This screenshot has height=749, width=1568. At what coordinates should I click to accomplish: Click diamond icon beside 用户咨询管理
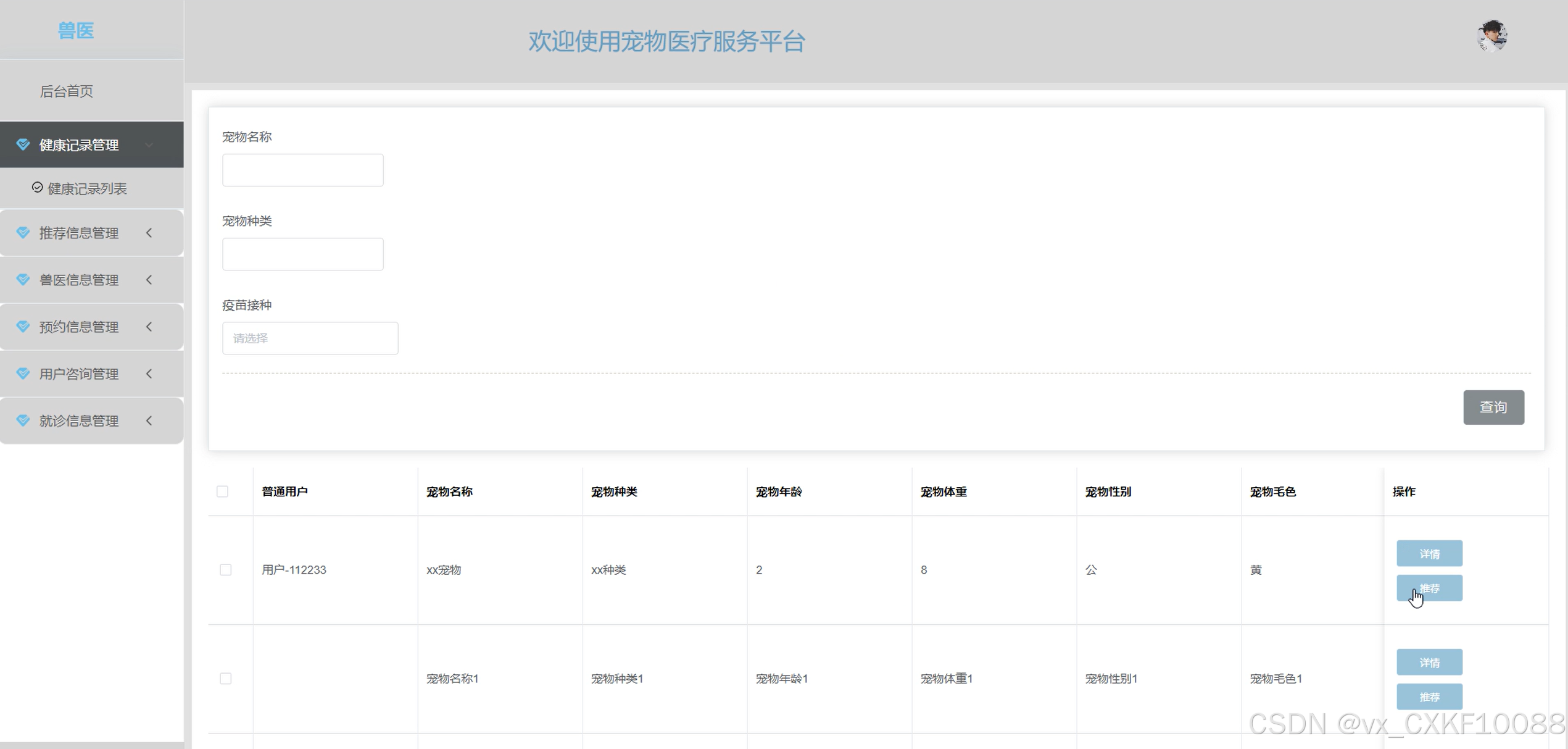click(x=23, y=374)
